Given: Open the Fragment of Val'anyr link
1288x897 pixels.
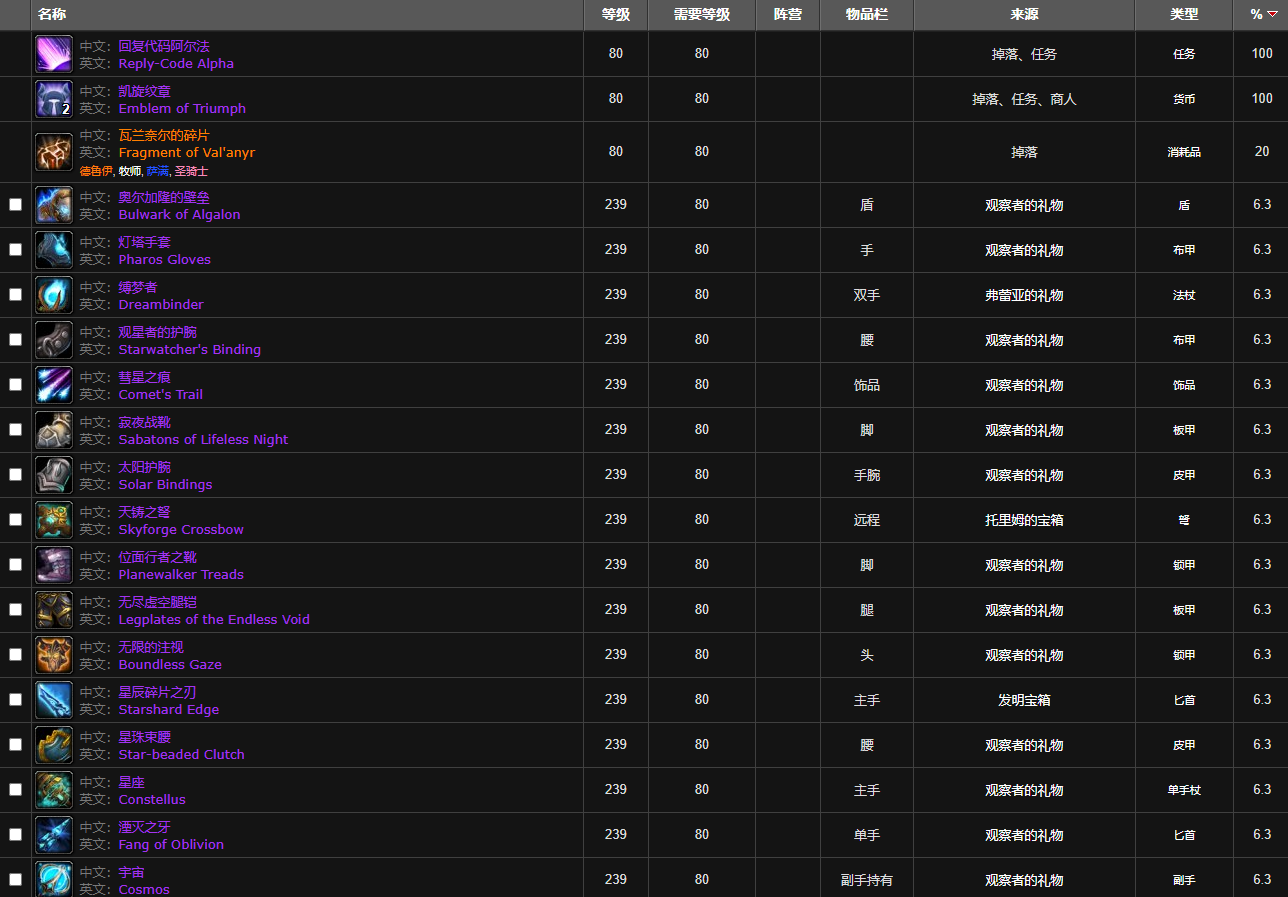Looking at the screenshot, I should (x=187, y=153).
